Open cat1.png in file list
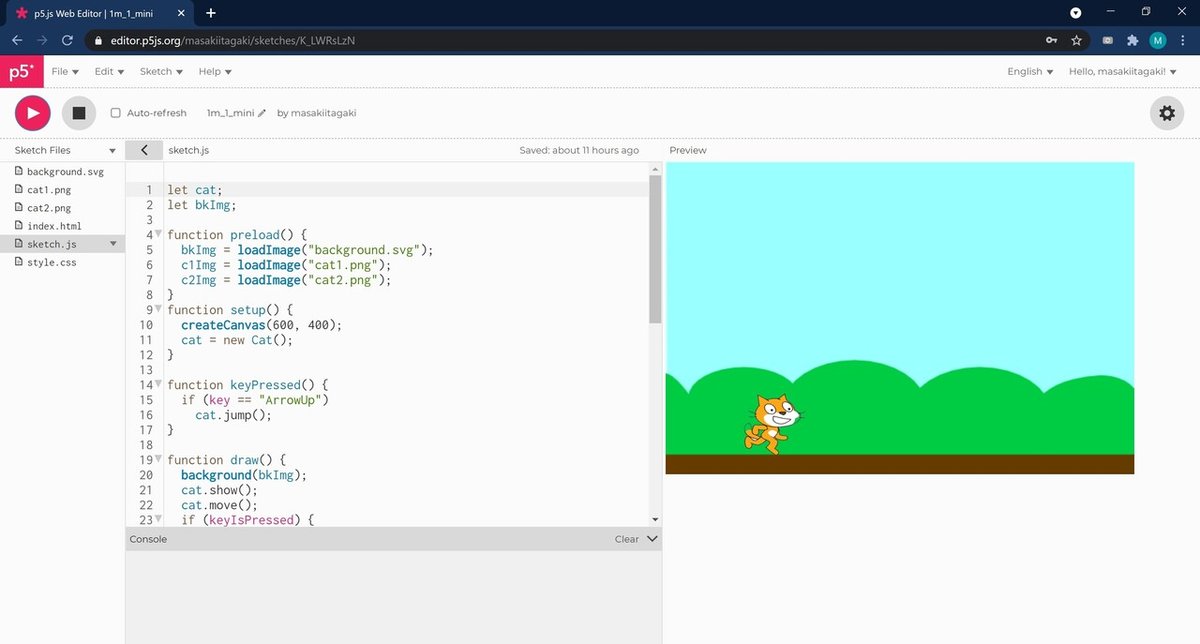Viewport: 1200px width, 644px height. click(x=49, y=190)
